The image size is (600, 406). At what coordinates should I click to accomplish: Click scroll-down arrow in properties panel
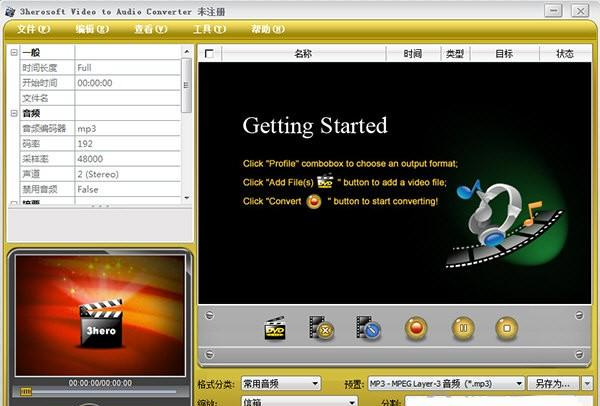[x=186, y=198]
